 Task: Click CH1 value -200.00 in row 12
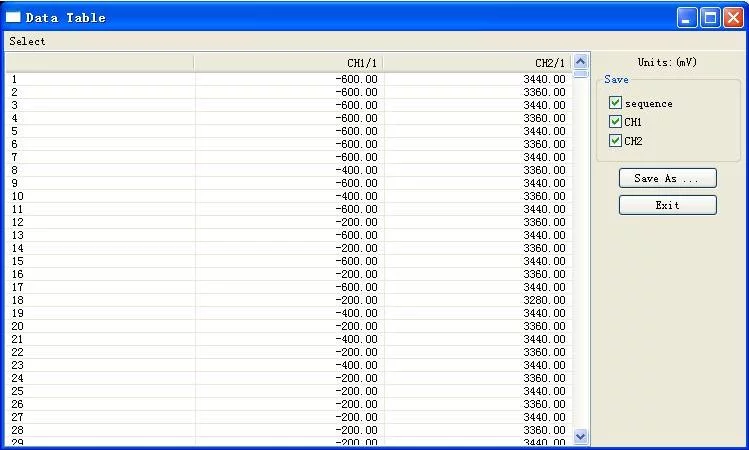[x=356, y=222]
